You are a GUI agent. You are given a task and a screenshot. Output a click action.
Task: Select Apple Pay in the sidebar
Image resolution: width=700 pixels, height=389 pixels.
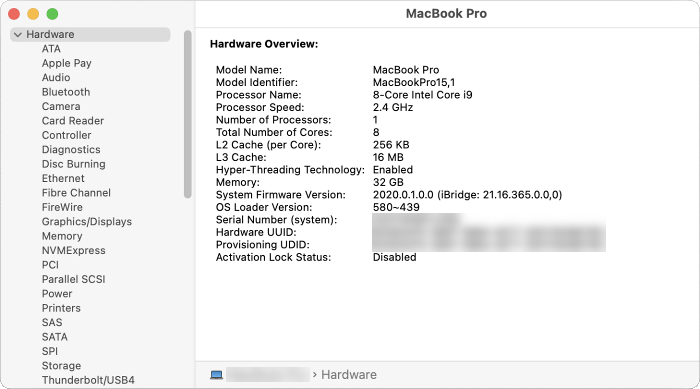(x=67, y=63)
